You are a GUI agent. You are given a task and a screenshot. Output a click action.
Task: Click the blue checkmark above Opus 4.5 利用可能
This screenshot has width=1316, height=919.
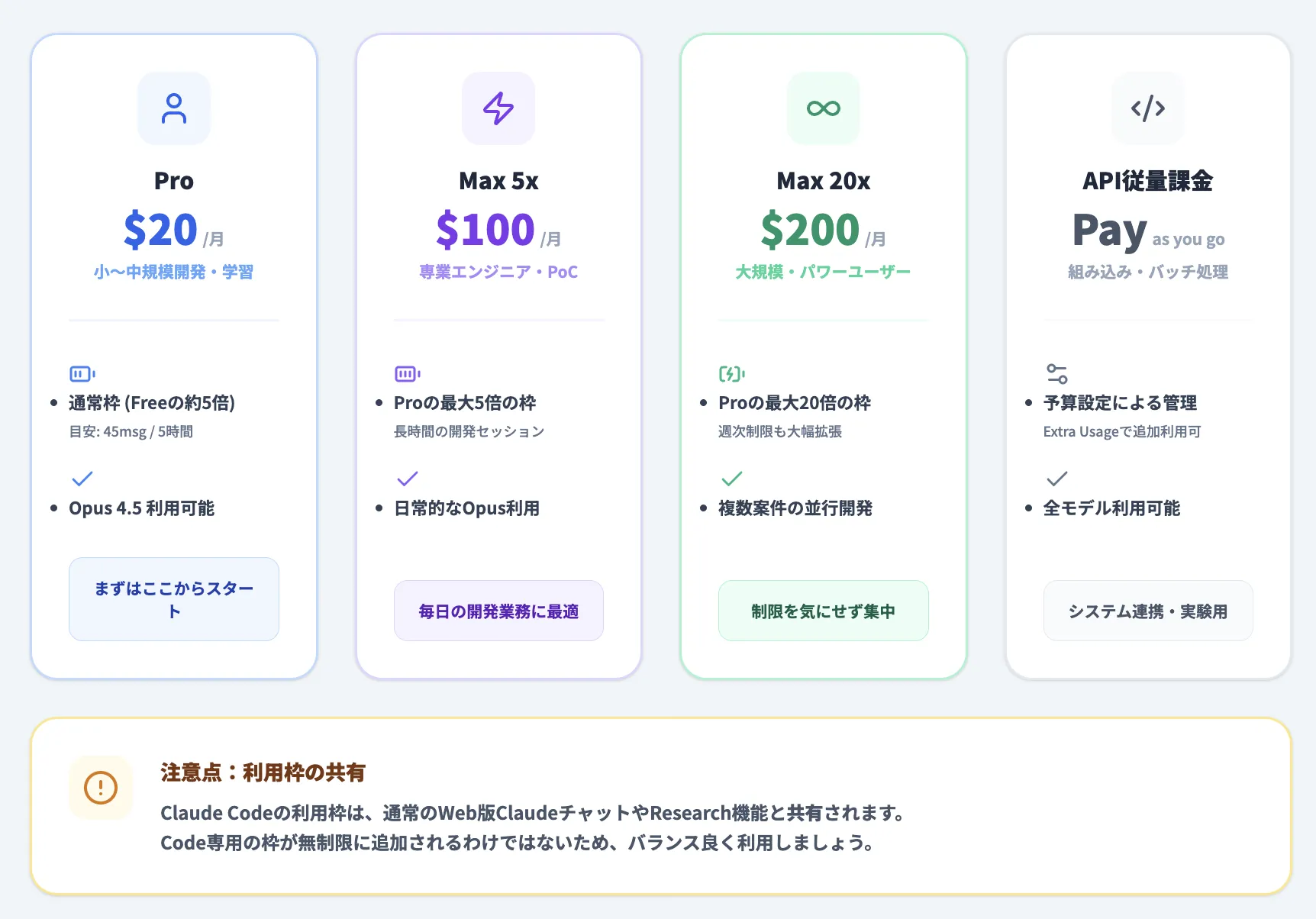point(82,479)
